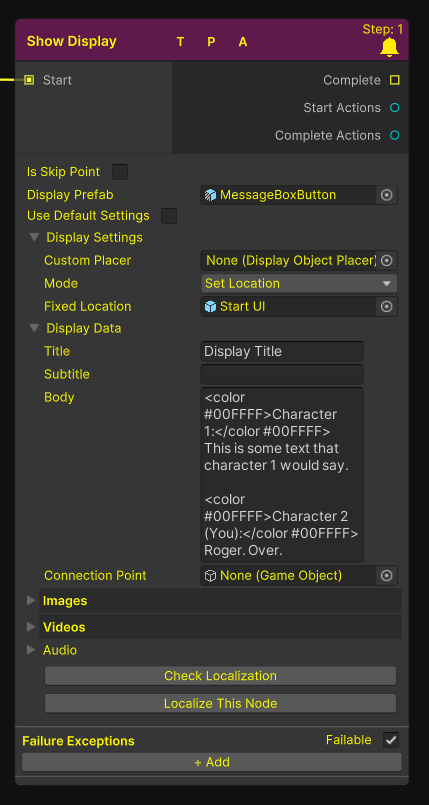429x805 pixels.
Task: Click the yellow notification bell icon
Action: pyautogui.click(x=389, y=47)
